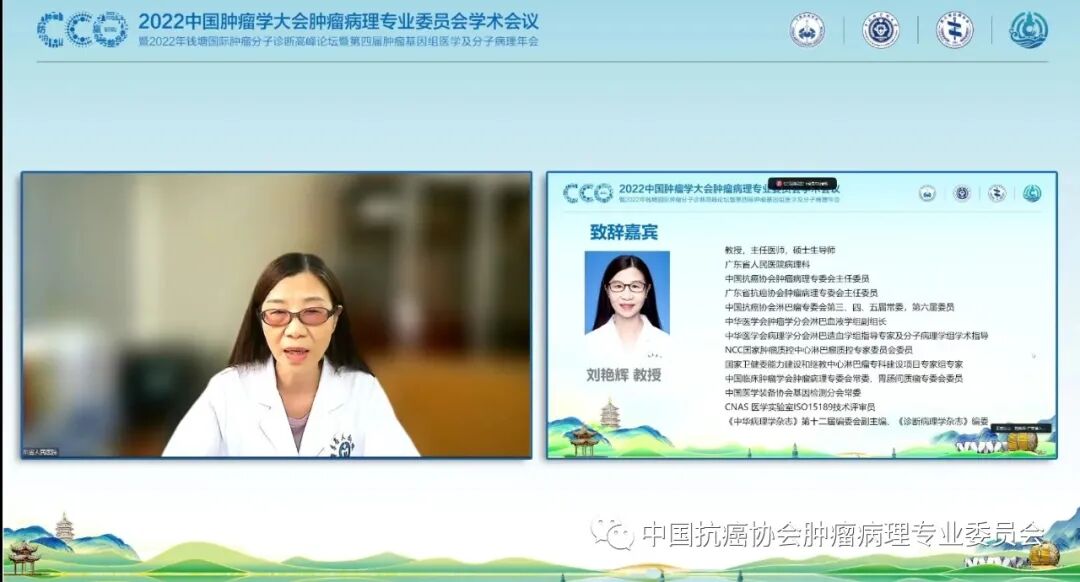Click the CCO conference logo in the page header

(82, 30)
